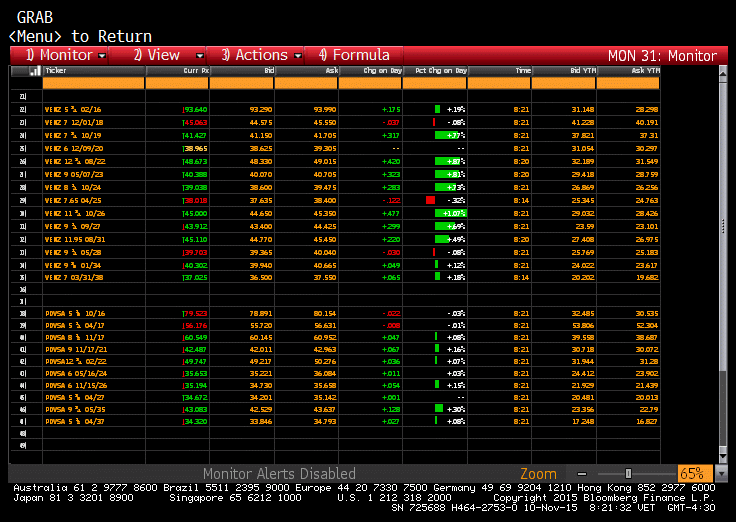Select the VENZ 9 05/07/23 ticker
The height and width of the screenshot is (522, 736).
(74, 175)
